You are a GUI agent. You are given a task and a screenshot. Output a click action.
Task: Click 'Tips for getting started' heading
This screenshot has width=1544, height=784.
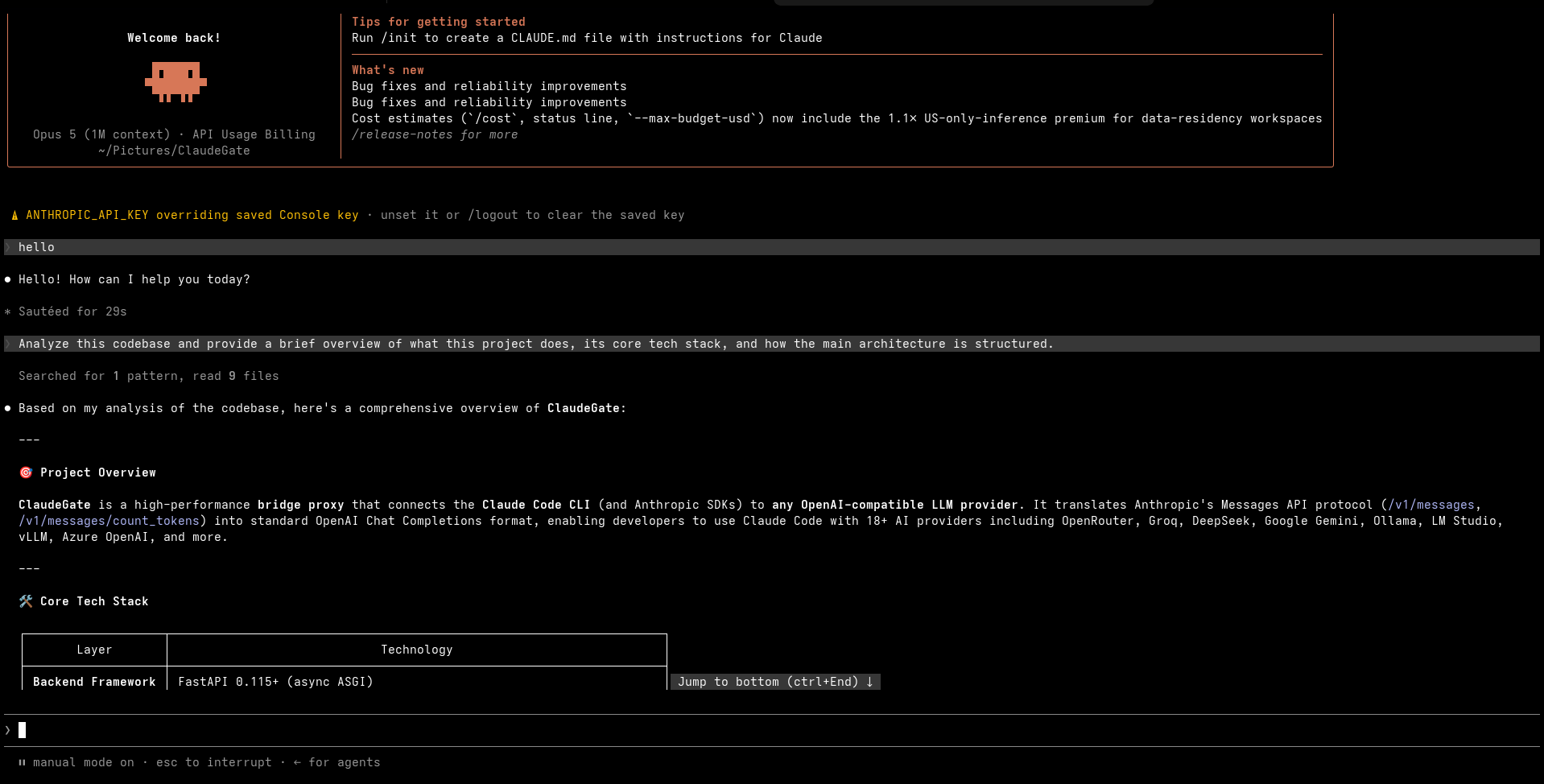point(439,22)
